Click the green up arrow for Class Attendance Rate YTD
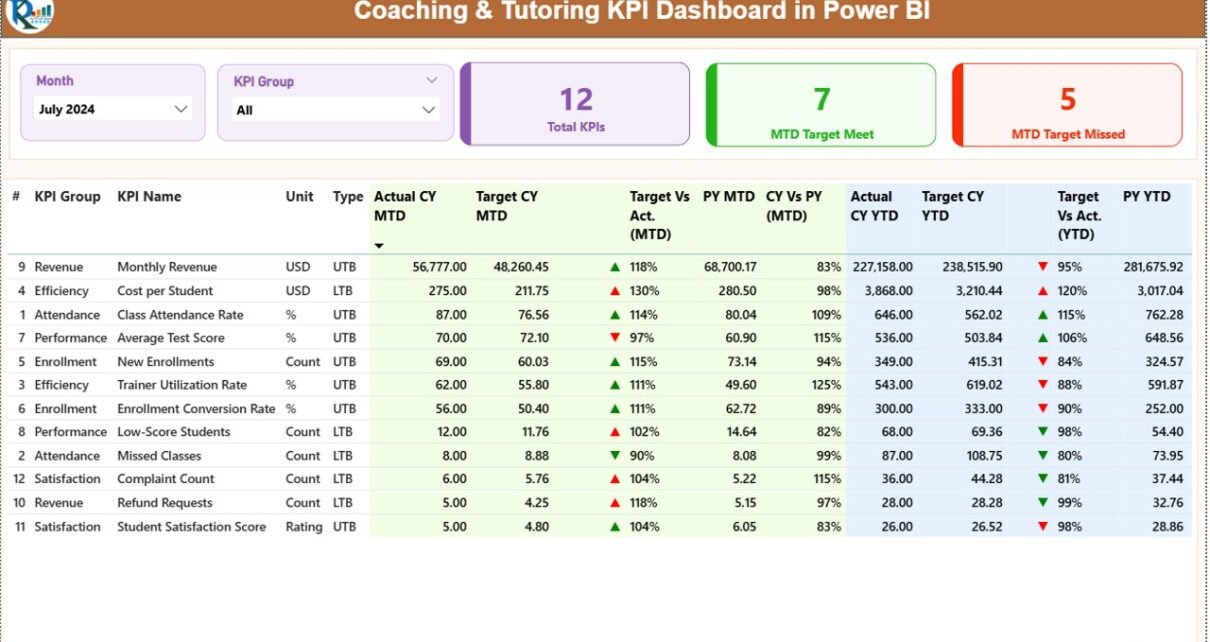The width and height of the screenshot is (1210, 642). coord(1043,315)
